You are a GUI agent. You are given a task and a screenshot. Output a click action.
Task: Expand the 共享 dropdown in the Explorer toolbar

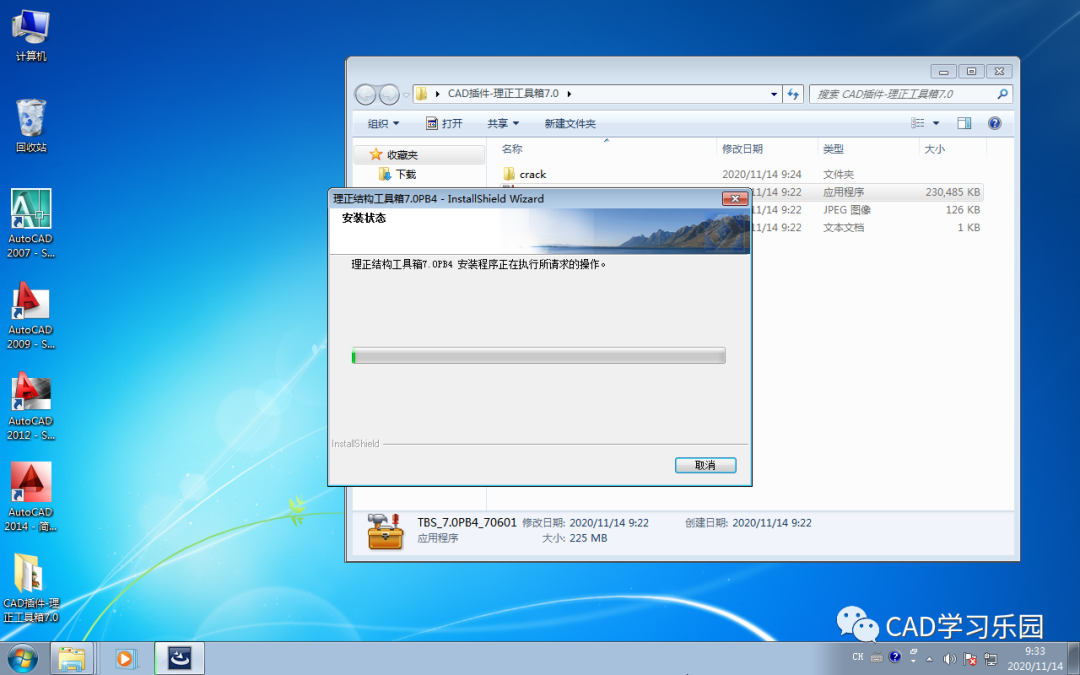[503, 123]
